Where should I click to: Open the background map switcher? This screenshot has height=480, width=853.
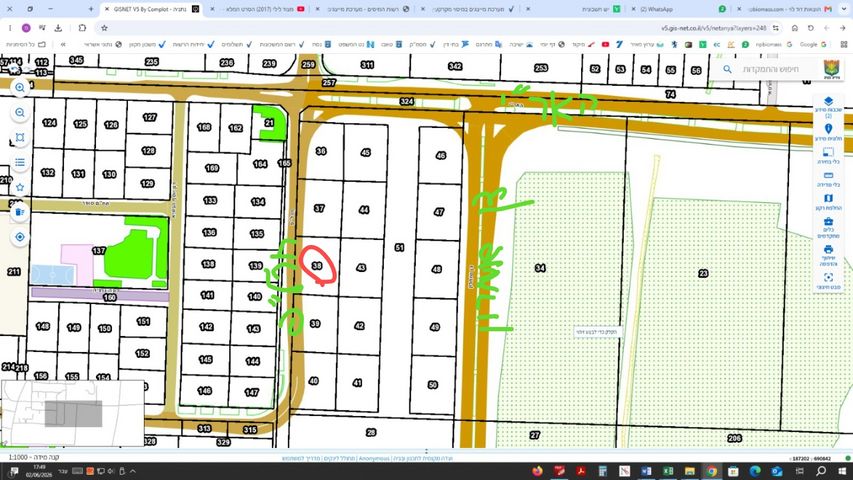click(x=828, y=202)
